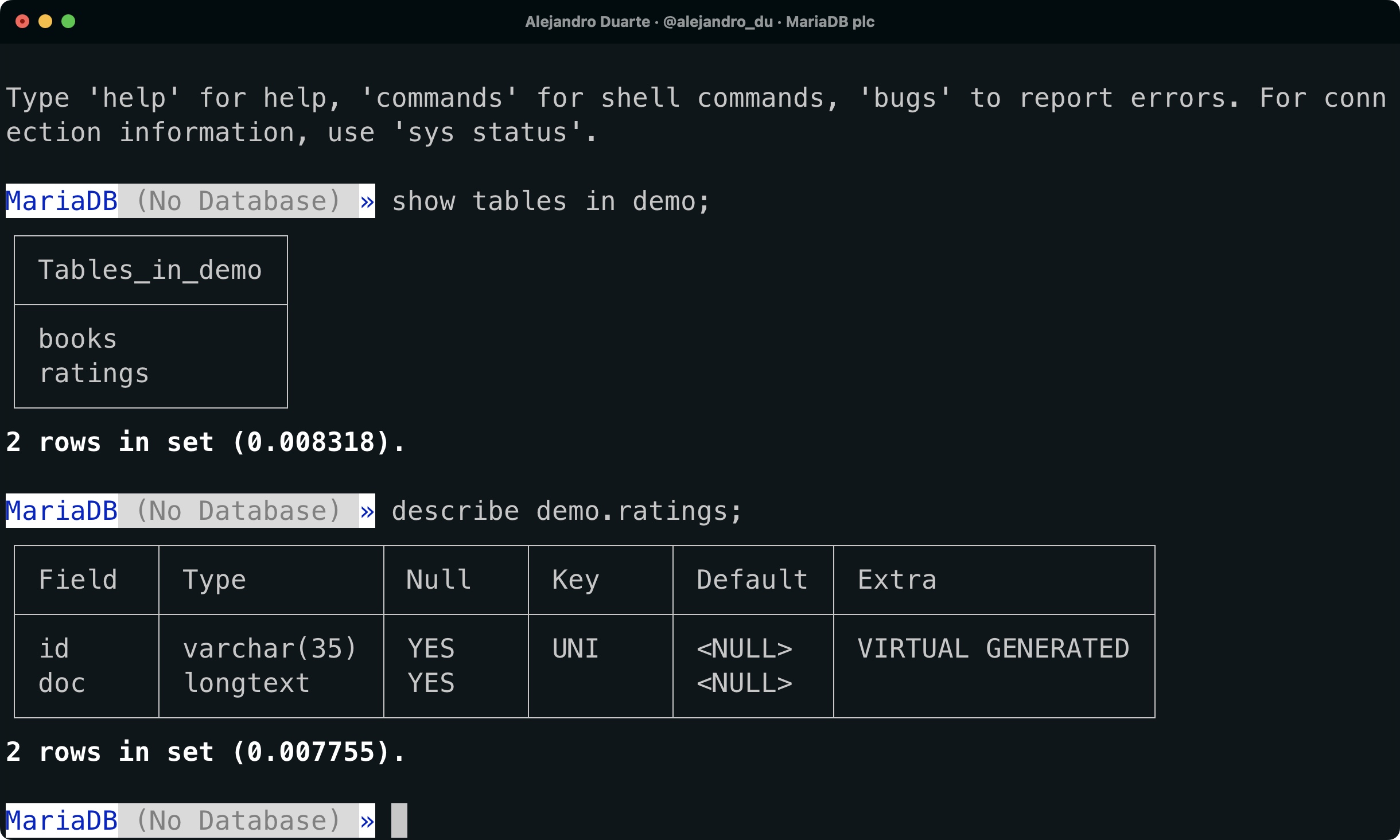Click the help text line starting "Type 'help'"

coord(696,98)
